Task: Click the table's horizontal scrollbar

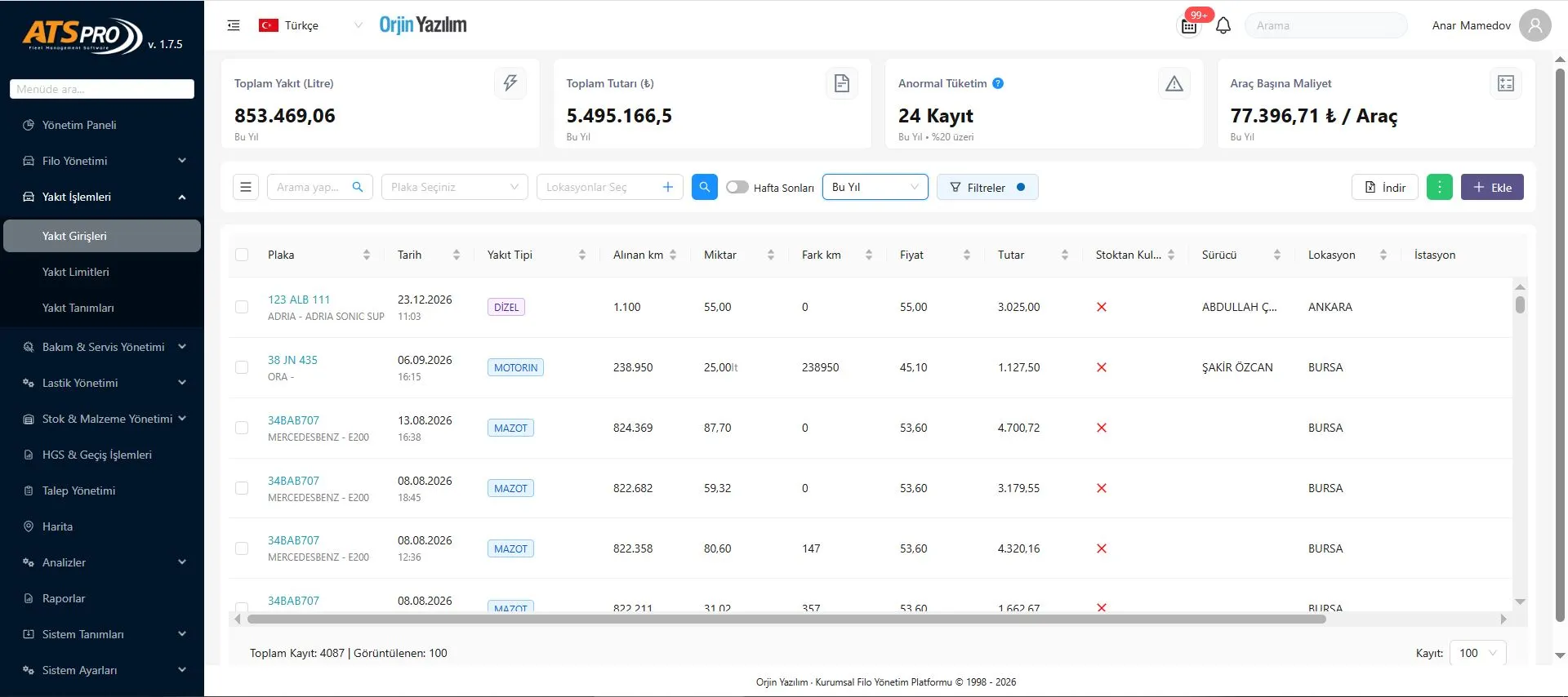Action: point(786,619)
